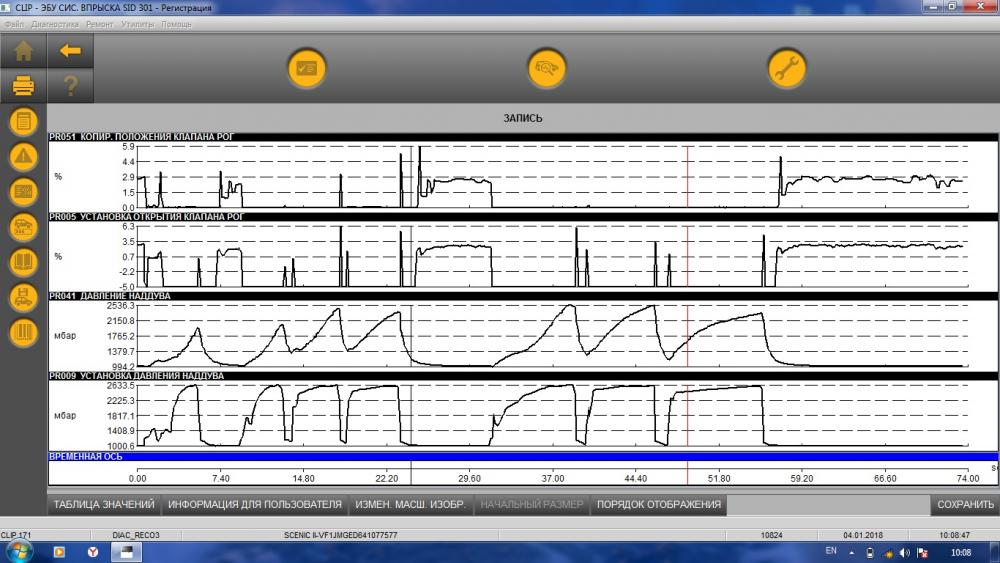1000x563 pixels.
Task: Click the Home icon in toolbar
Action: coord(24,51)
